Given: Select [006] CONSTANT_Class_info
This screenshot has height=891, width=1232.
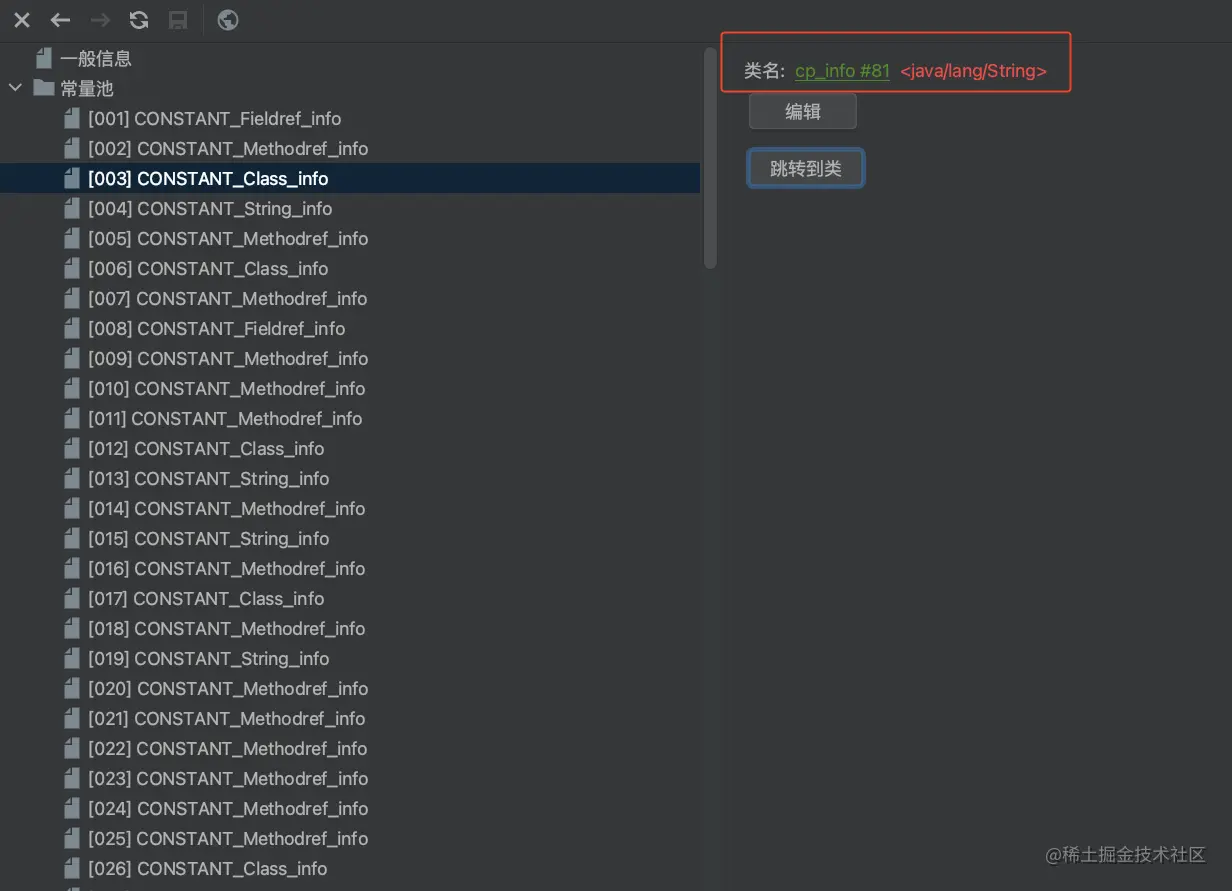Looking at the screenshot, I should 350,268.
